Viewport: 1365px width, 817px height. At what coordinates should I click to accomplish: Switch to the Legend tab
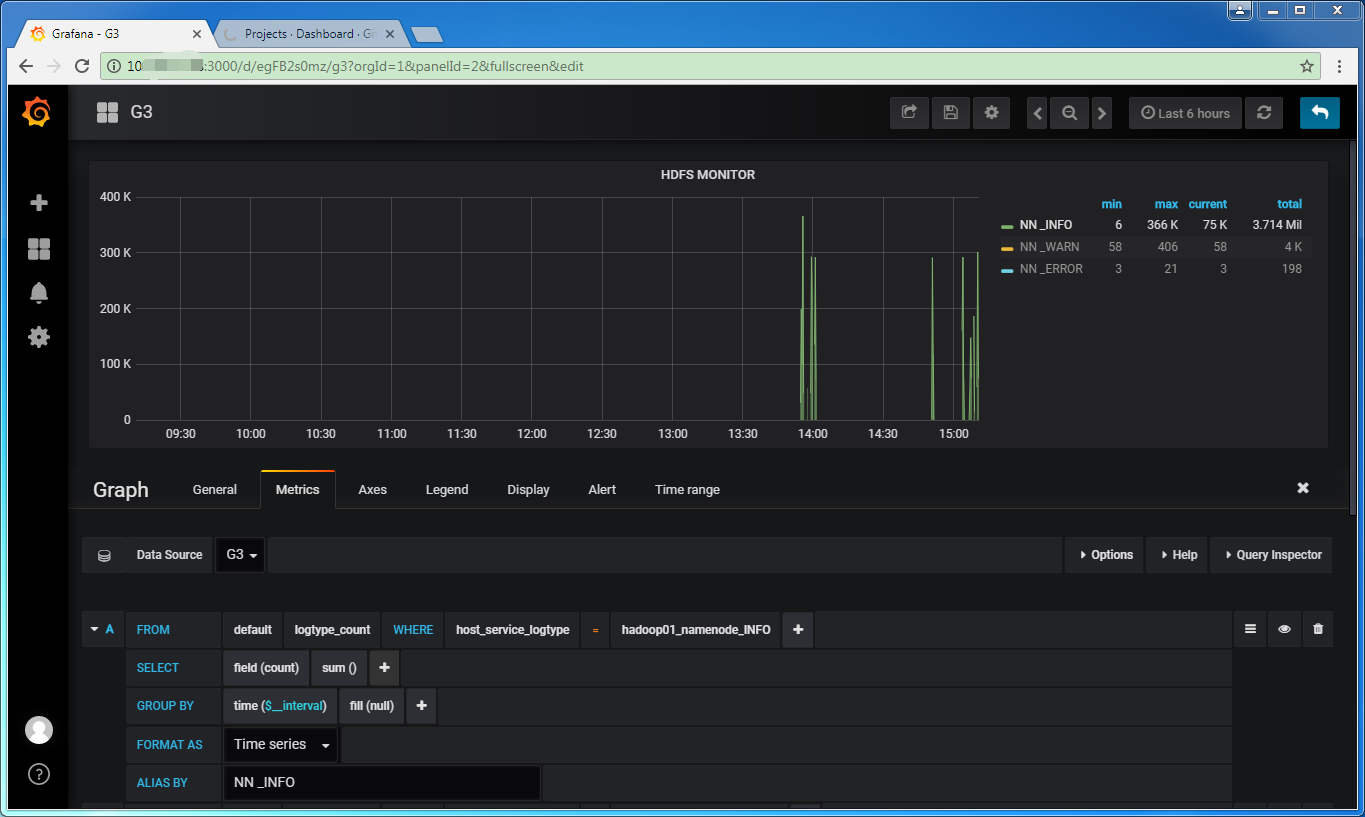(x=447, y=490)
